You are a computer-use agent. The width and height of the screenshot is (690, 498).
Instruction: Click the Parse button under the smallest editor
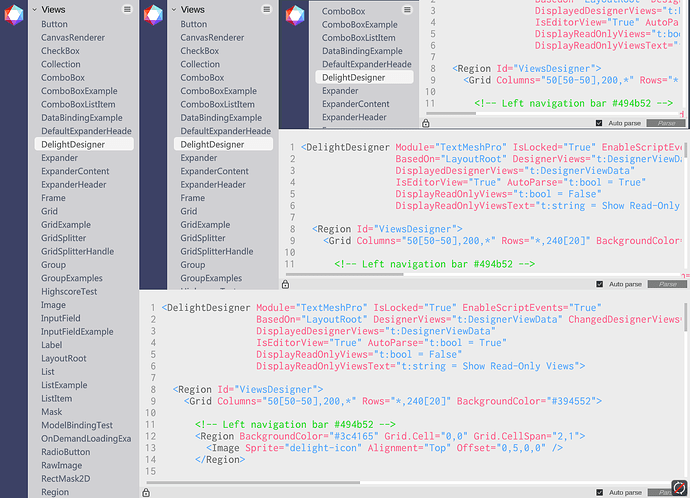pos(666,123)
